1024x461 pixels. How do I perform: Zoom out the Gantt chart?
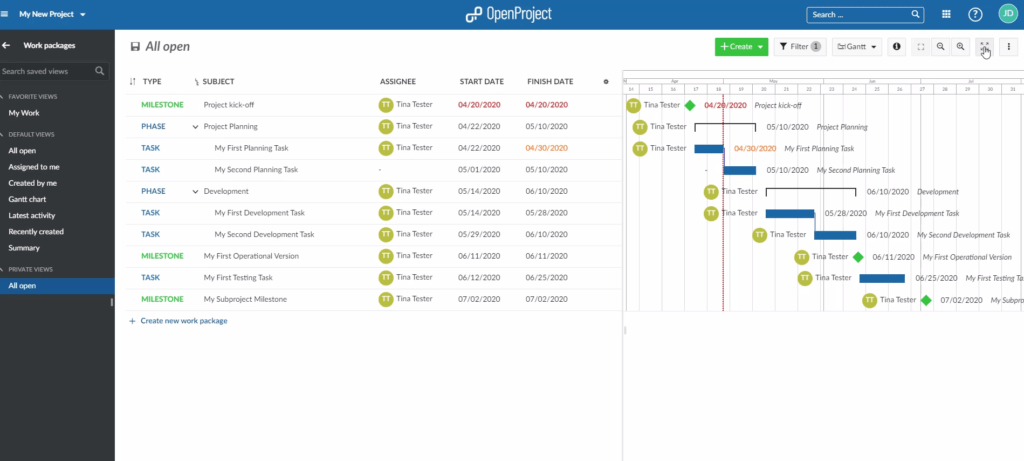tap(940, 47)
